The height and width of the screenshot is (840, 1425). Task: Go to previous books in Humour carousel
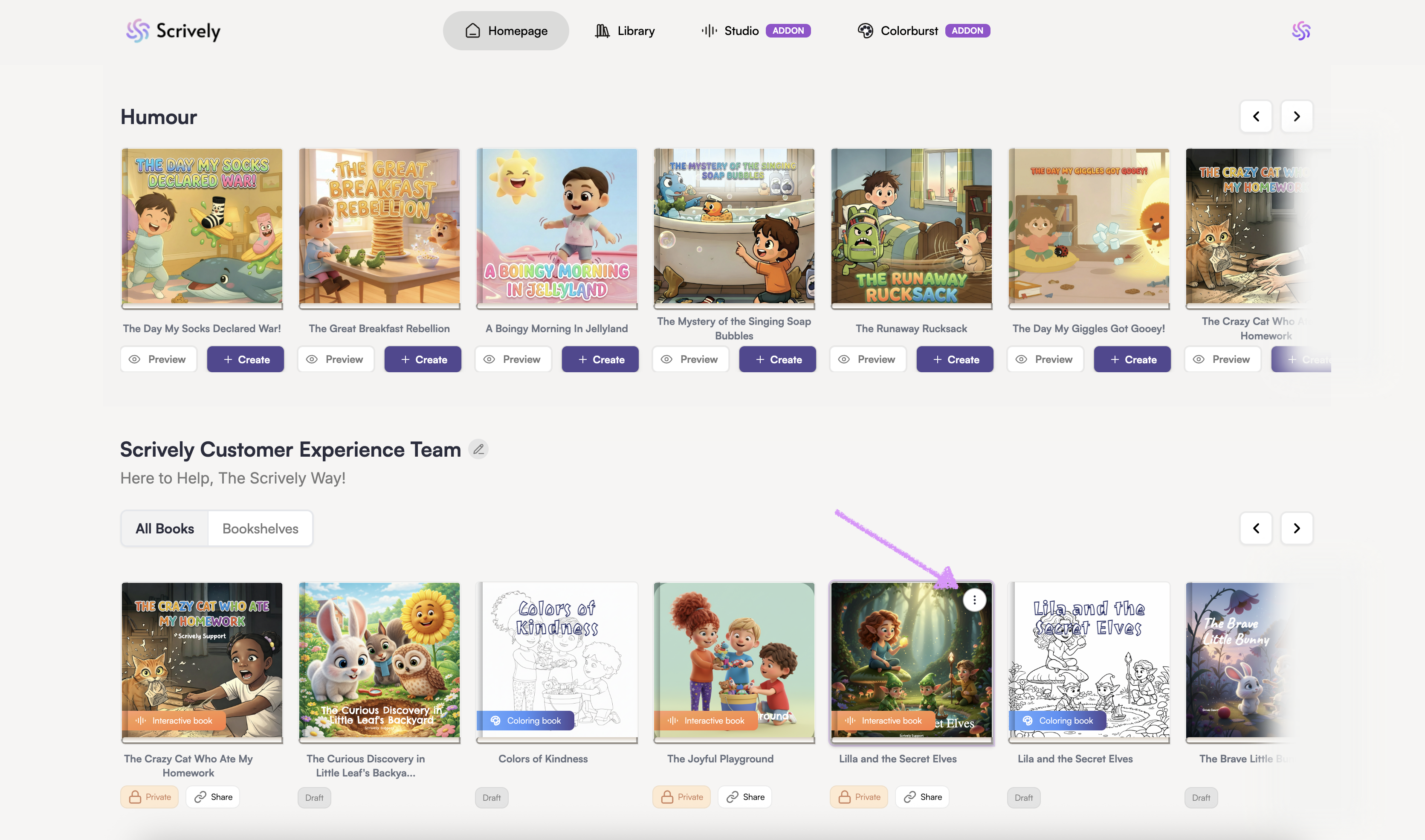click(1256, 116)
